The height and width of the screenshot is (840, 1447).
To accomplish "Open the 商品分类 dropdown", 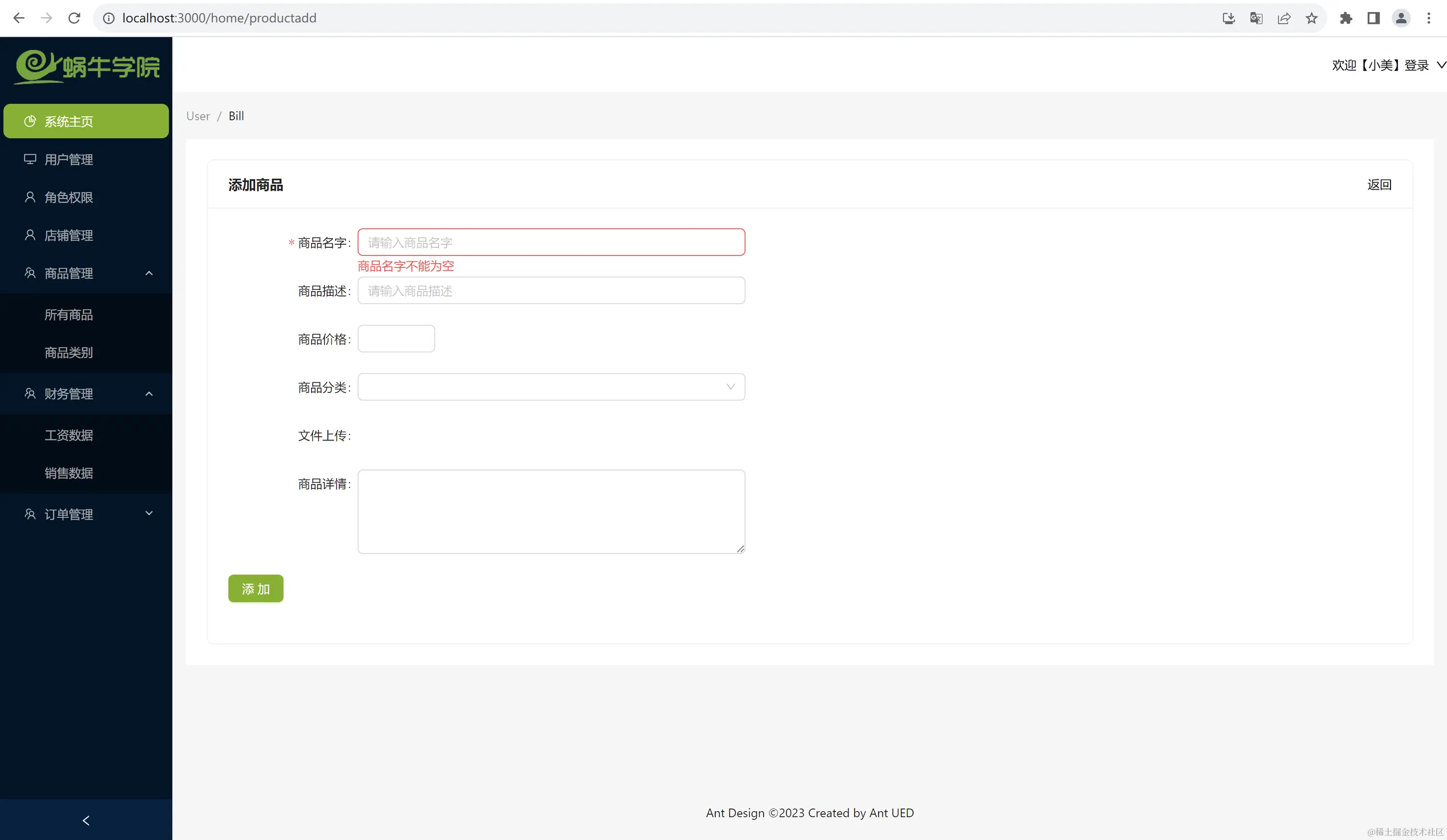I will click(x=551, y=387).
